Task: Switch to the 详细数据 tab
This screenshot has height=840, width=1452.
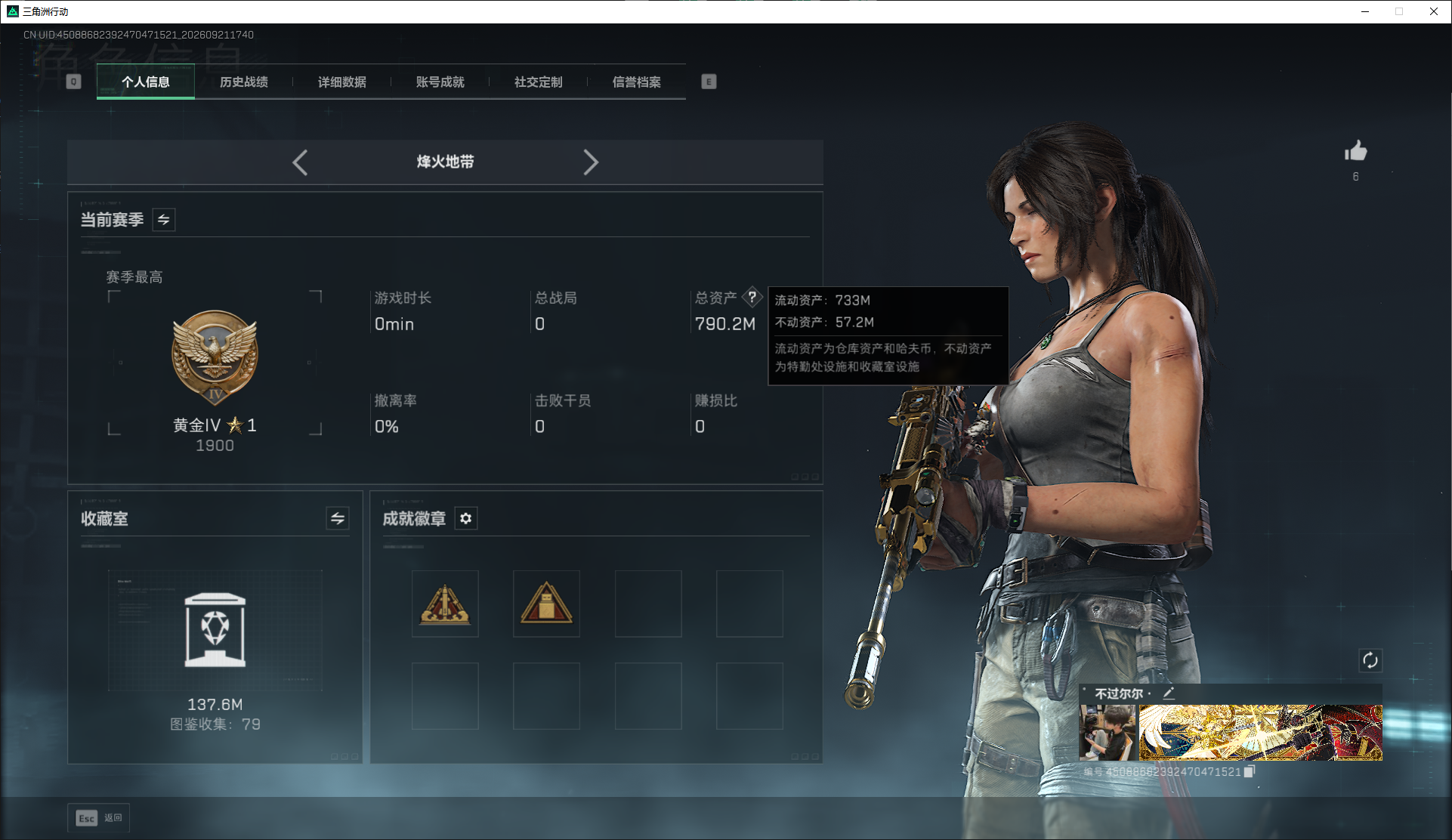Action: 342,82
